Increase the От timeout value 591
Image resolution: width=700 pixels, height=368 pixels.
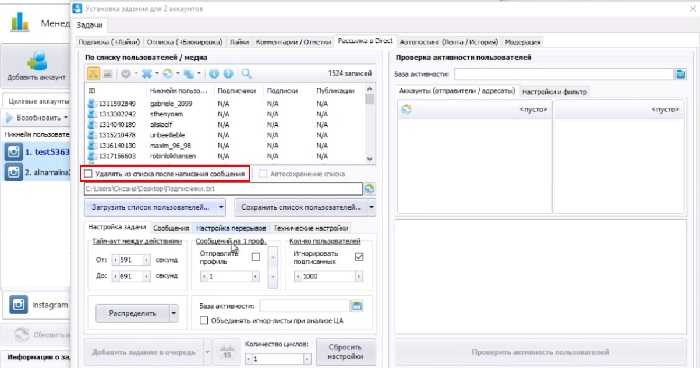[146, 260]
